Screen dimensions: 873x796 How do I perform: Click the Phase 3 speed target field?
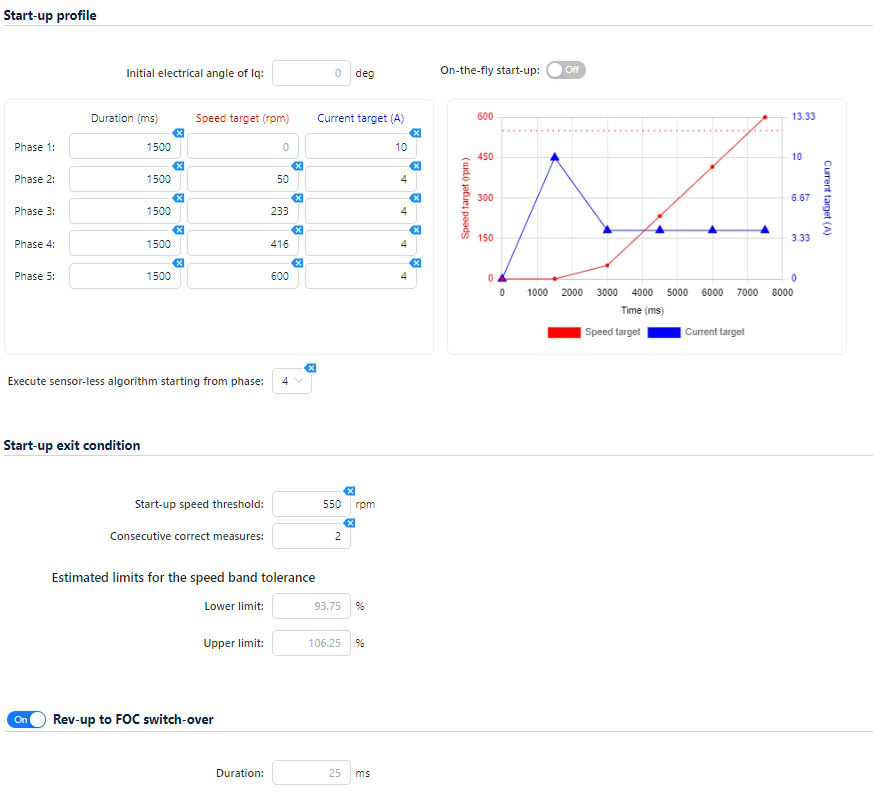241,212
